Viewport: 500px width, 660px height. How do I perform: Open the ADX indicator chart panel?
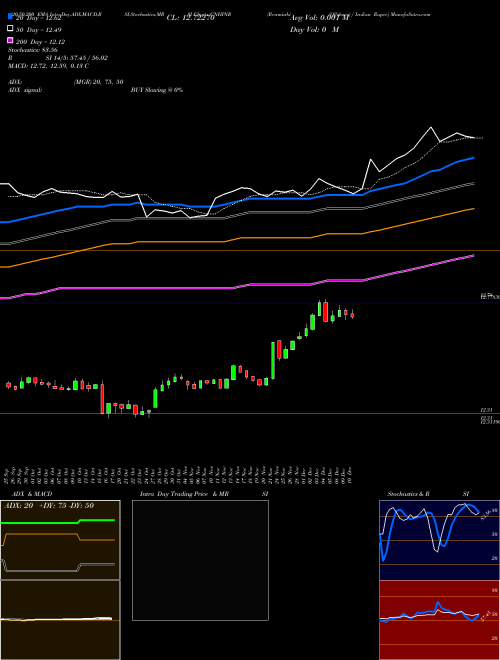coord(60,540)
